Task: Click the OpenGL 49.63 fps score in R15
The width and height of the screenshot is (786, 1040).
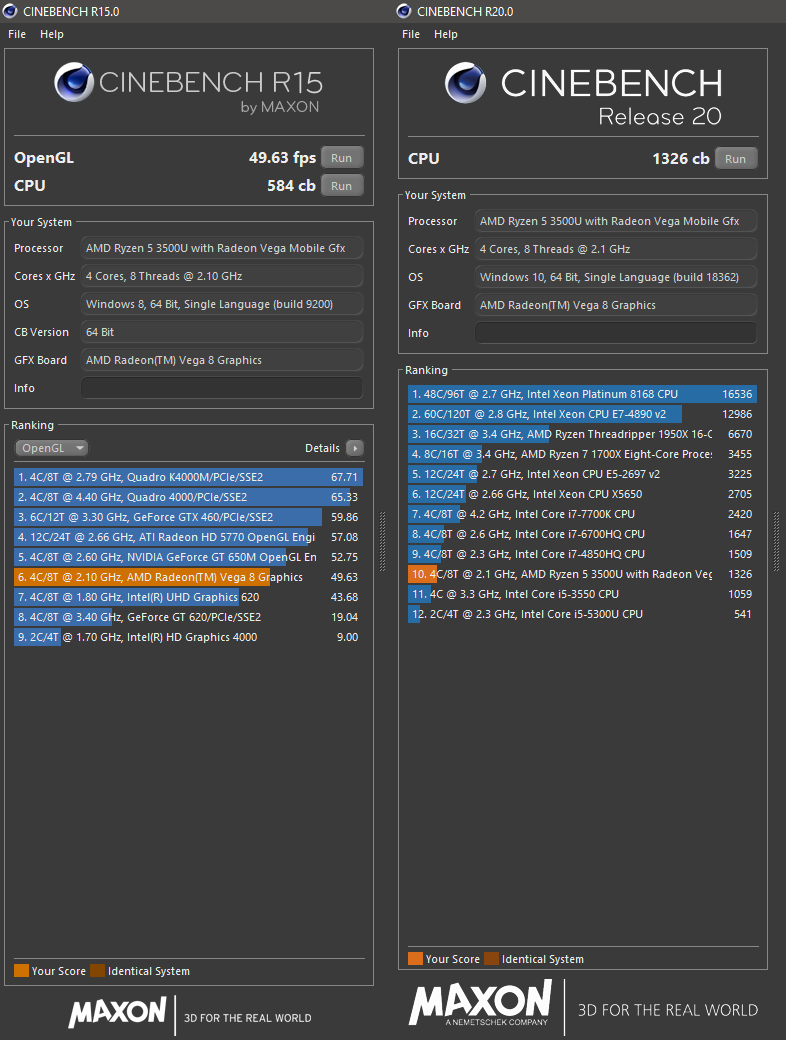Action: [282, 158]
